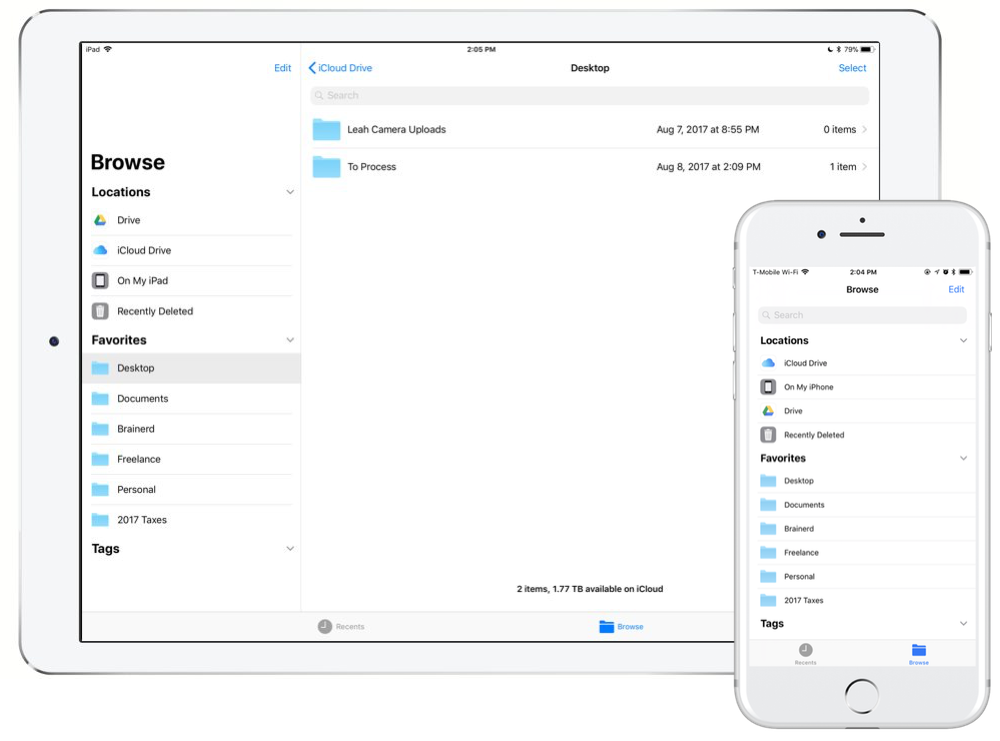Click 'T-Mobile Wi-Fi' carrier text on iPhone
Screen dimensions: 1000x741
click(x=775, y=272)
